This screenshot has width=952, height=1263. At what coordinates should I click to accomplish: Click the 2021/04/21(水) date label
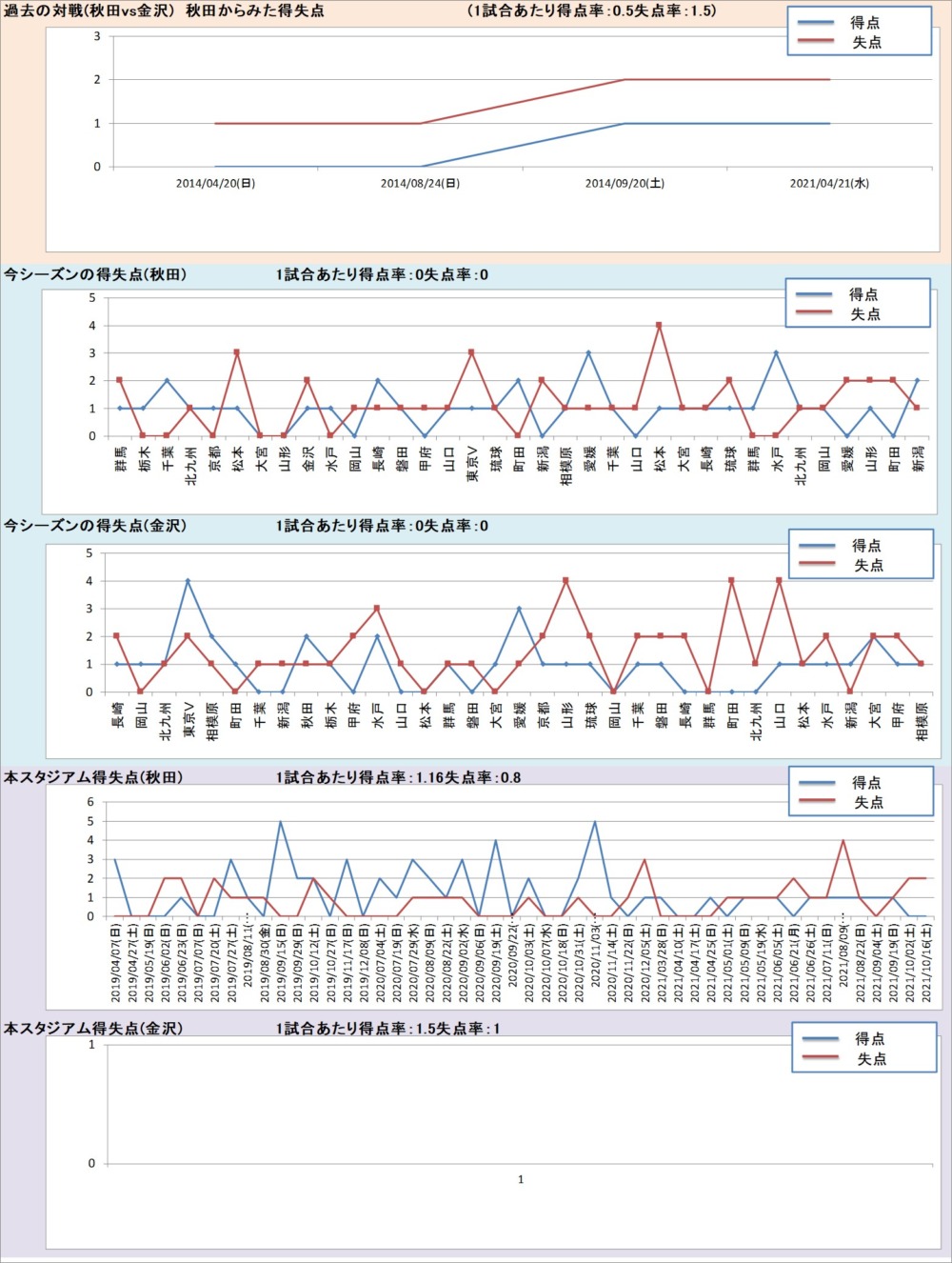pos(829,184)
